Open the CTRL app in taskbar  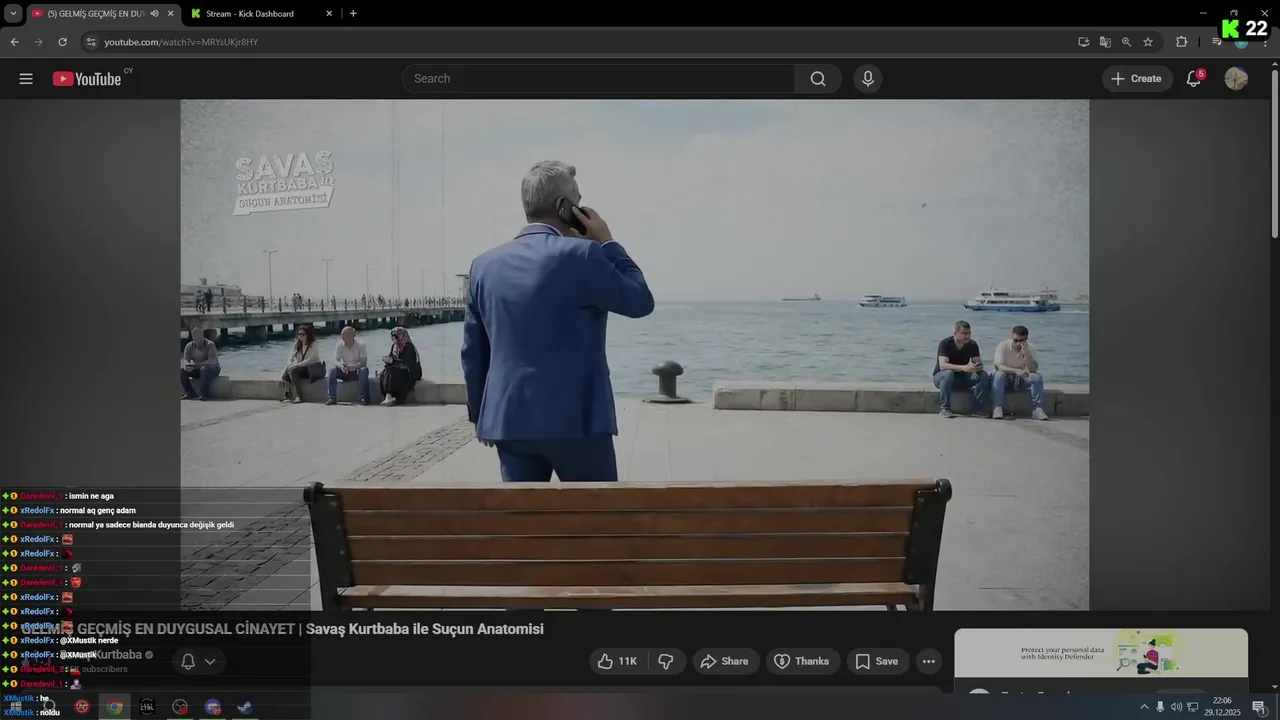click(147, 707)
